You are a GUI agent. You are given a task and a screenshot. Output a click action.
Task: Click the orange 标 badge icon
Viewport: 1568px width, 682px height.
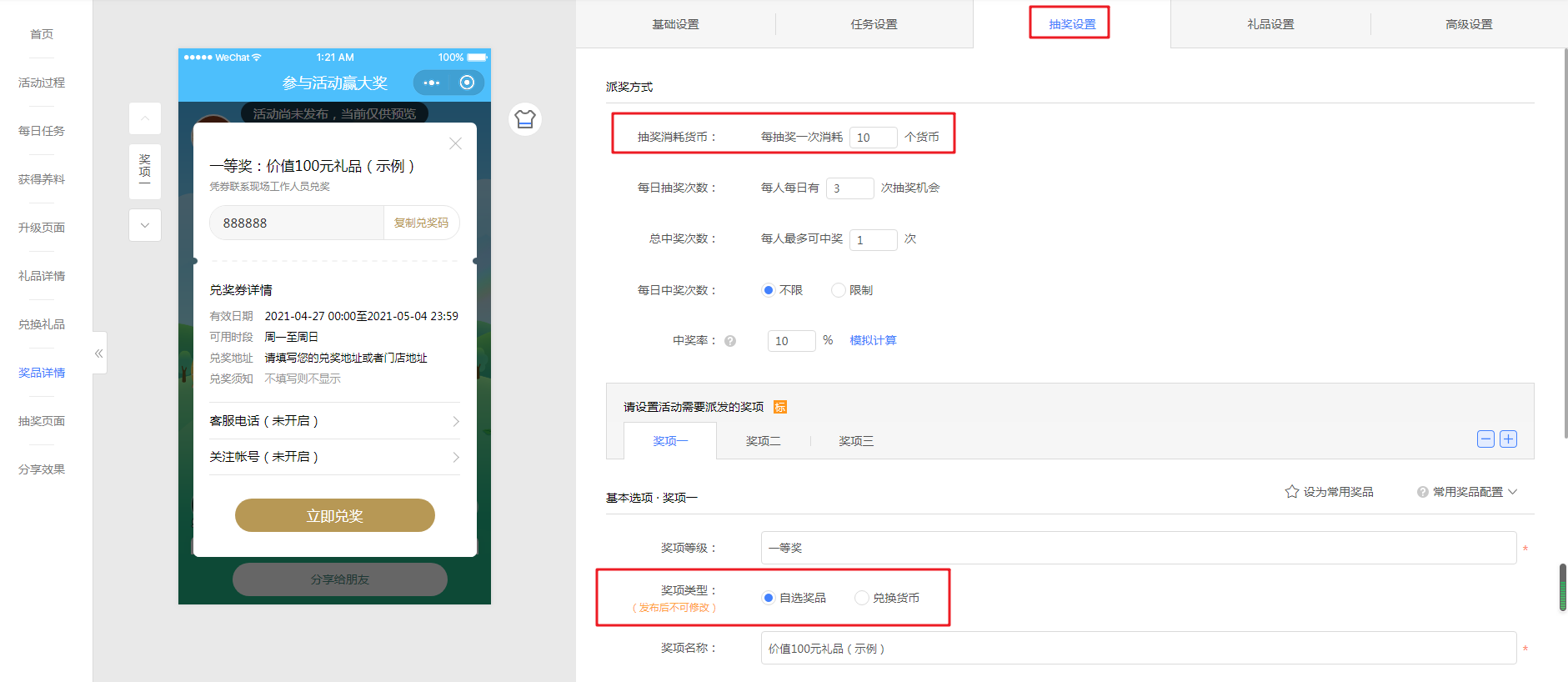[780, 407]
